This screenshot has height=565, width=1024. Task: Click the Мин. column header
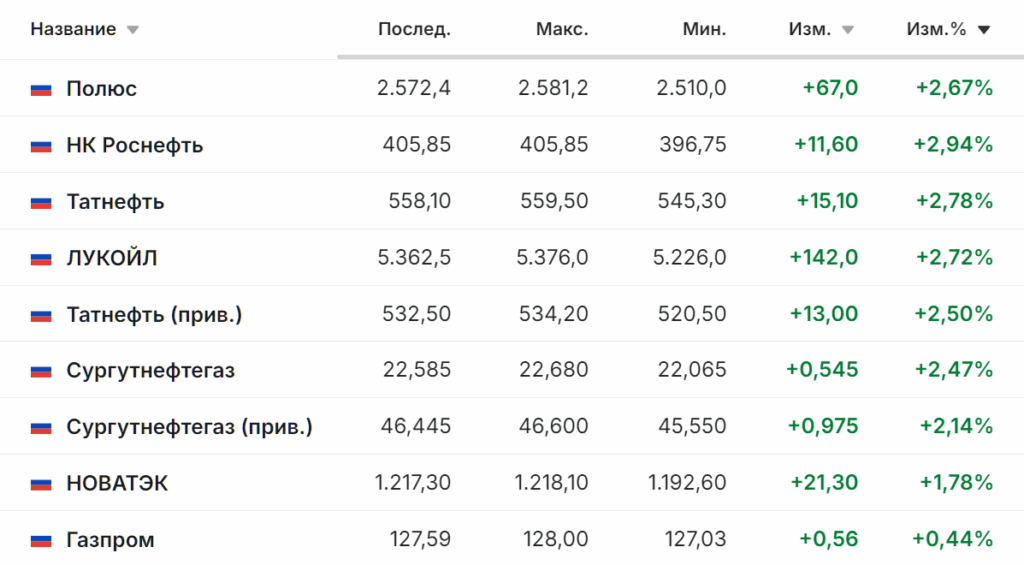point(704,29)
